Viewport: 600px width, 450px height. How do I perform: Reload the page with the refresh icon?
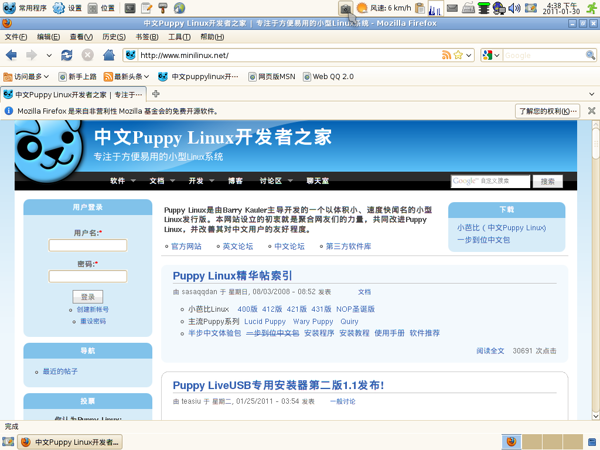pos(67,55)
